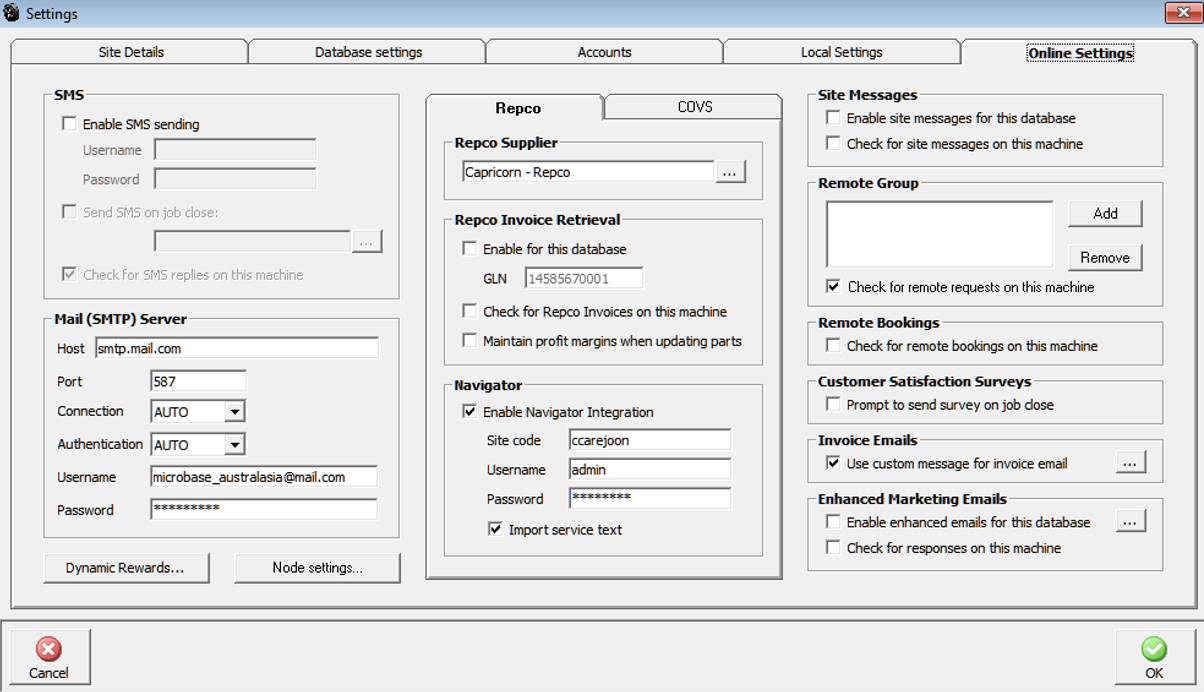Open the Repco Supplier browse ellipsis
The image size is (1204, 692).
pyautogui.click(x=731, y=171)
